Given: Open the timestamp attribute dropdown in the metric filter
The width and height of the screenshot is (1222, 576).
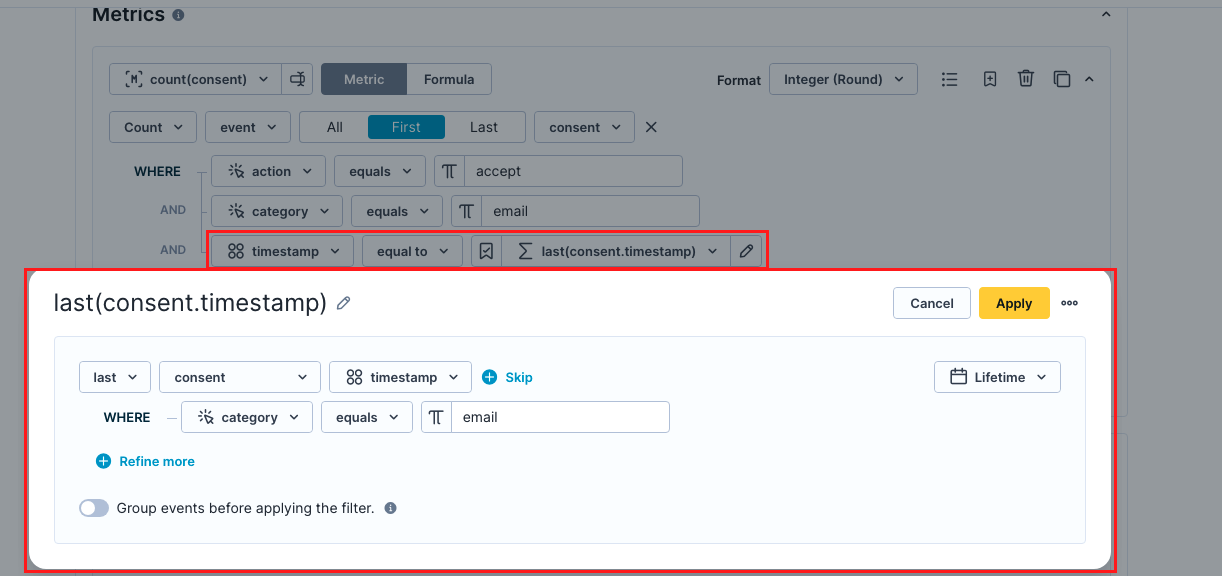Looking at the screenshot, I should [282, 251].
